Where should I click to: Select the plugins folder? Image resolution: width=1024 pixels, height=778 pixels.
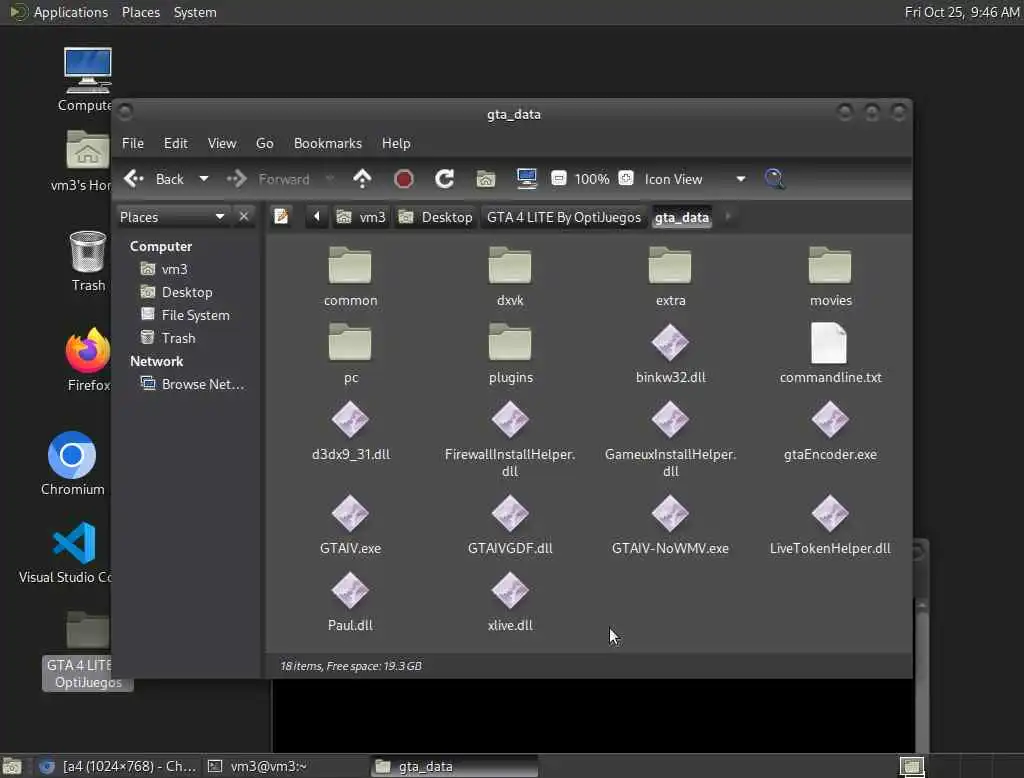(x=510, y=354)
